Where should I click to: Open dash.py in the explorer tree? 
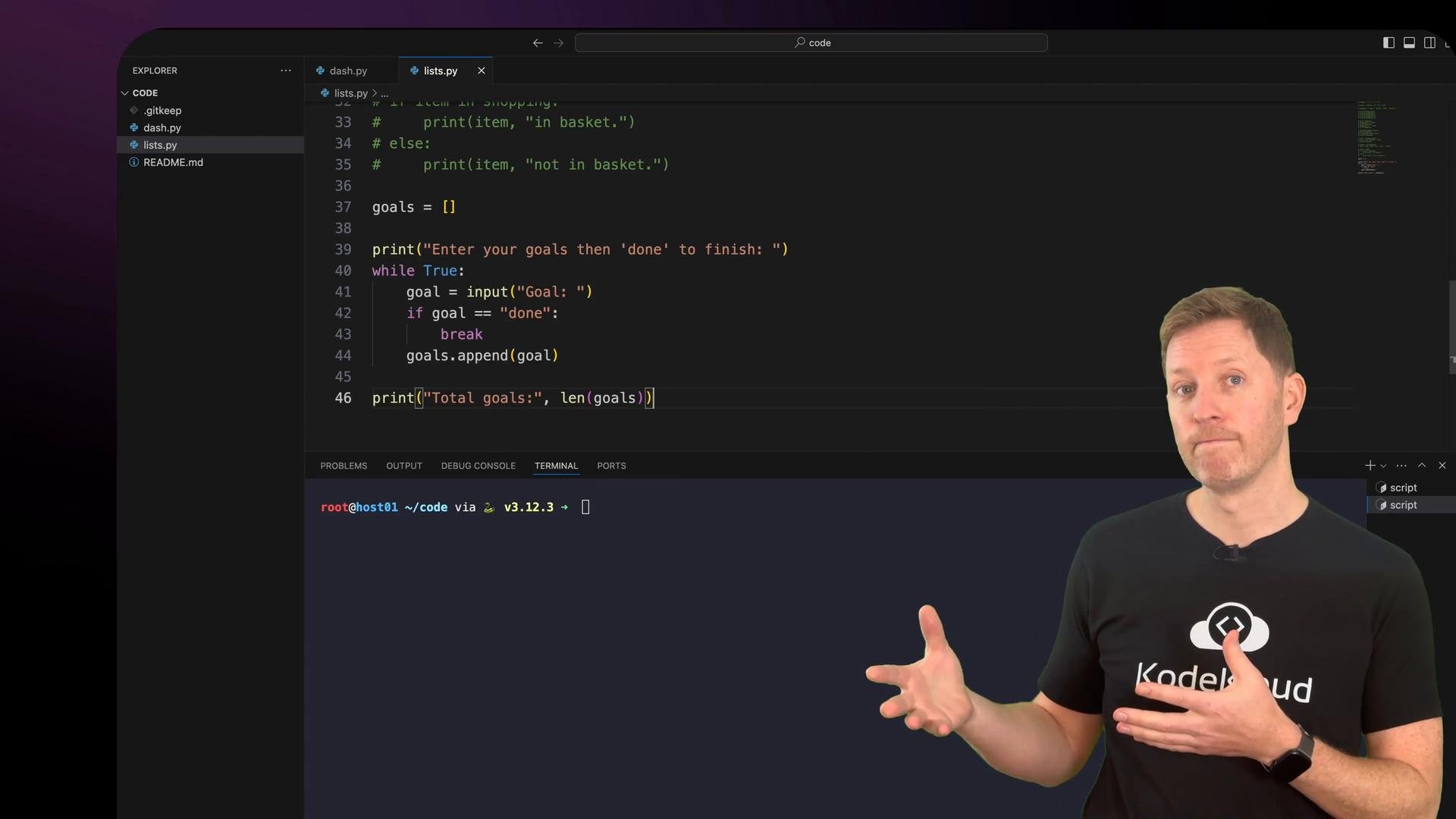click(162, 128)
